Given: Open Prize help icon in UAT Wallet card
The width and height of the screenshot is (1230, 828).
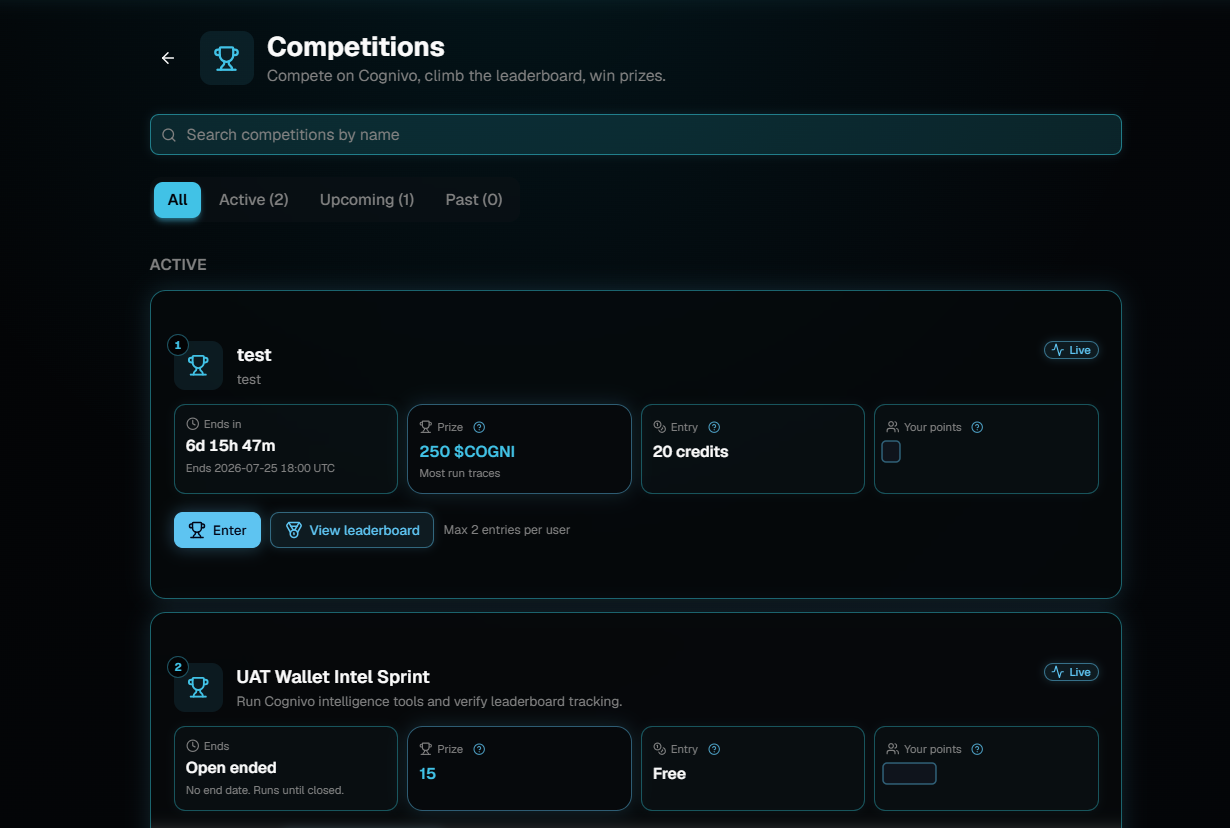Looking at the screenshot, I should pos(479,749).
